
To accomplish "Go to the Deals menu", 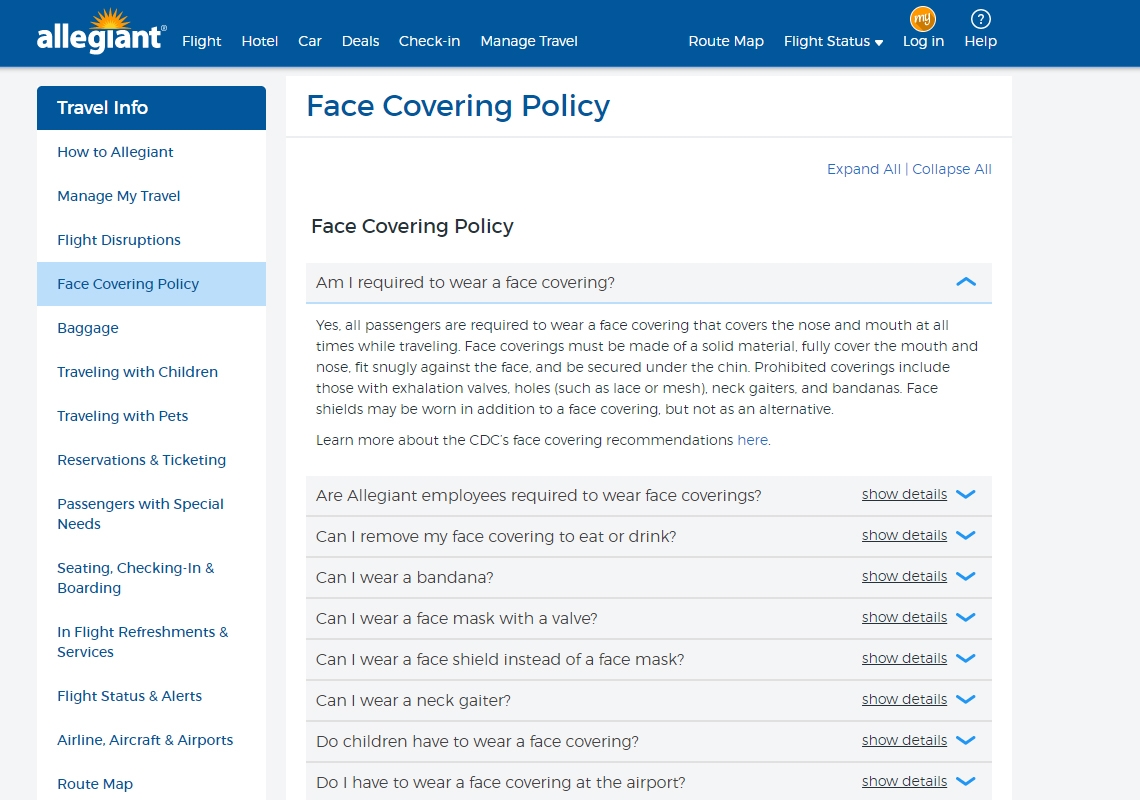I will [360, 41].
